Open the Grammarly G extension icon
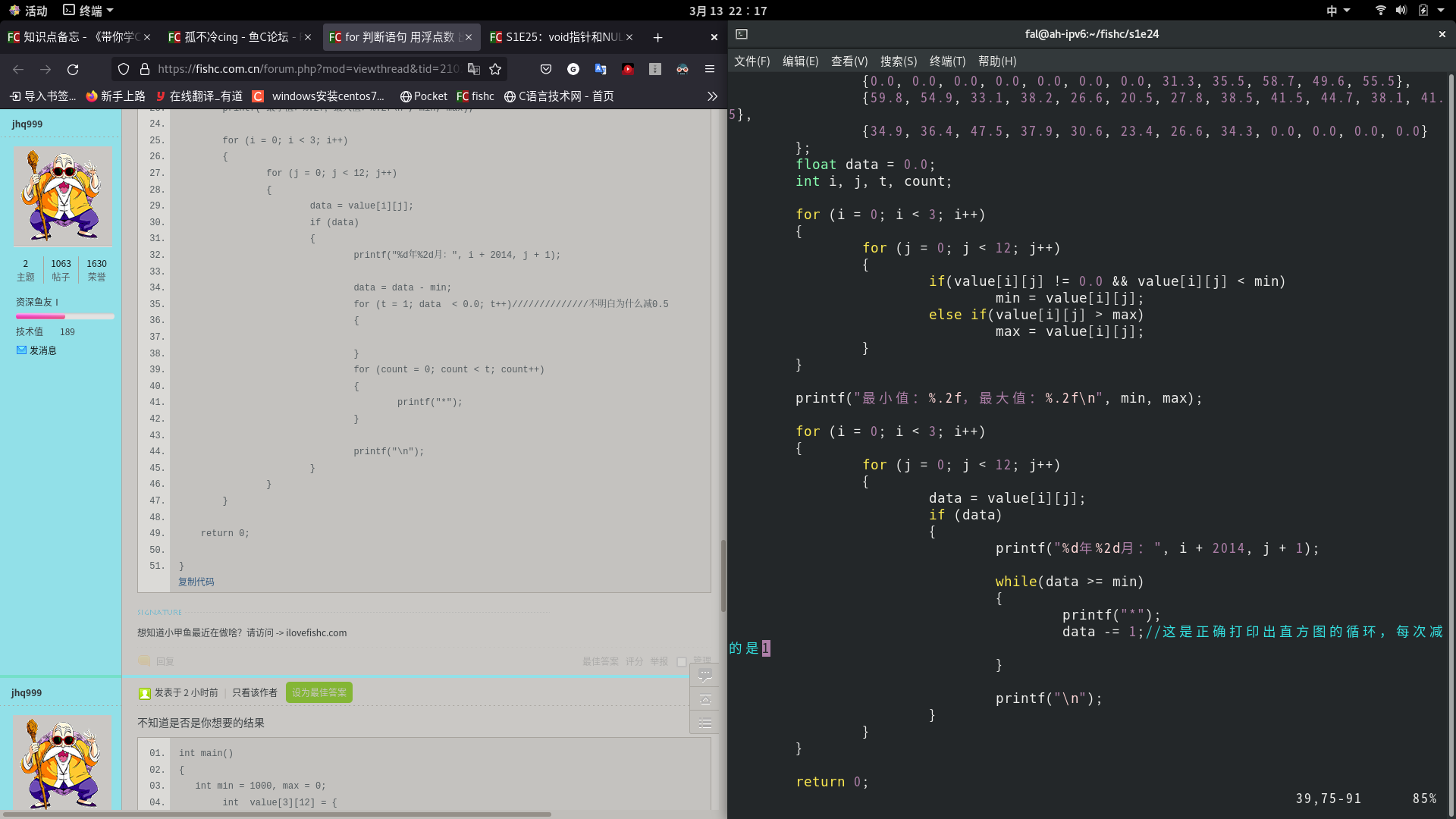The height and width of the screenshot is (819, 1456). tap(573, 69)
